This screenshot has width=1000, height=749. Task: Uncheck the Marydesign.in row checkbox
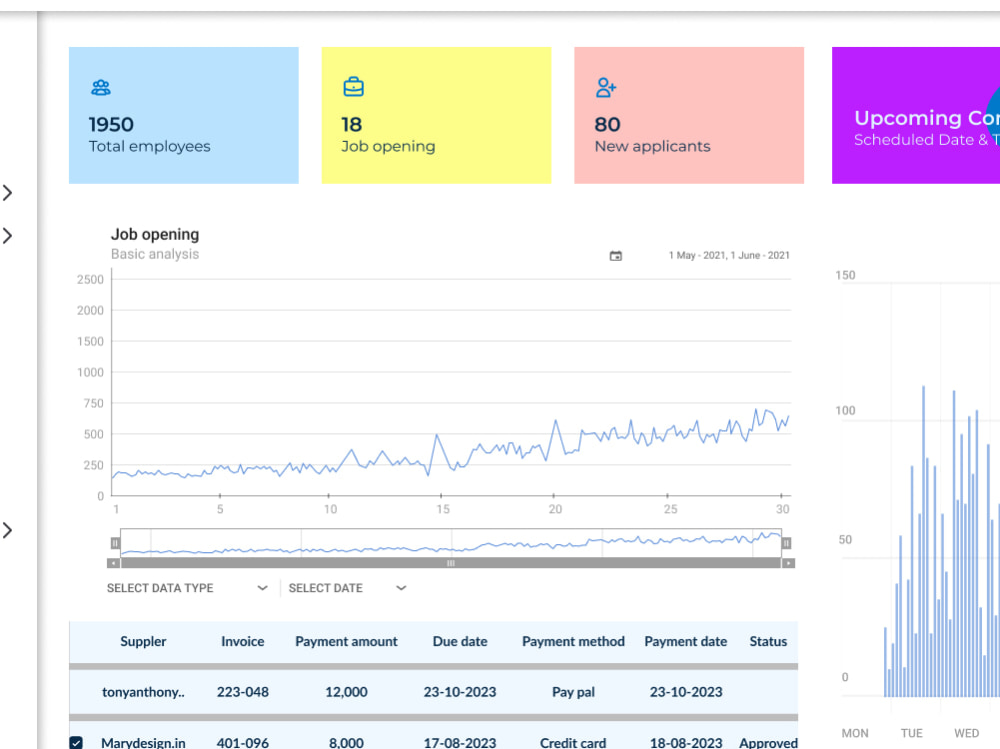[76, 743]
